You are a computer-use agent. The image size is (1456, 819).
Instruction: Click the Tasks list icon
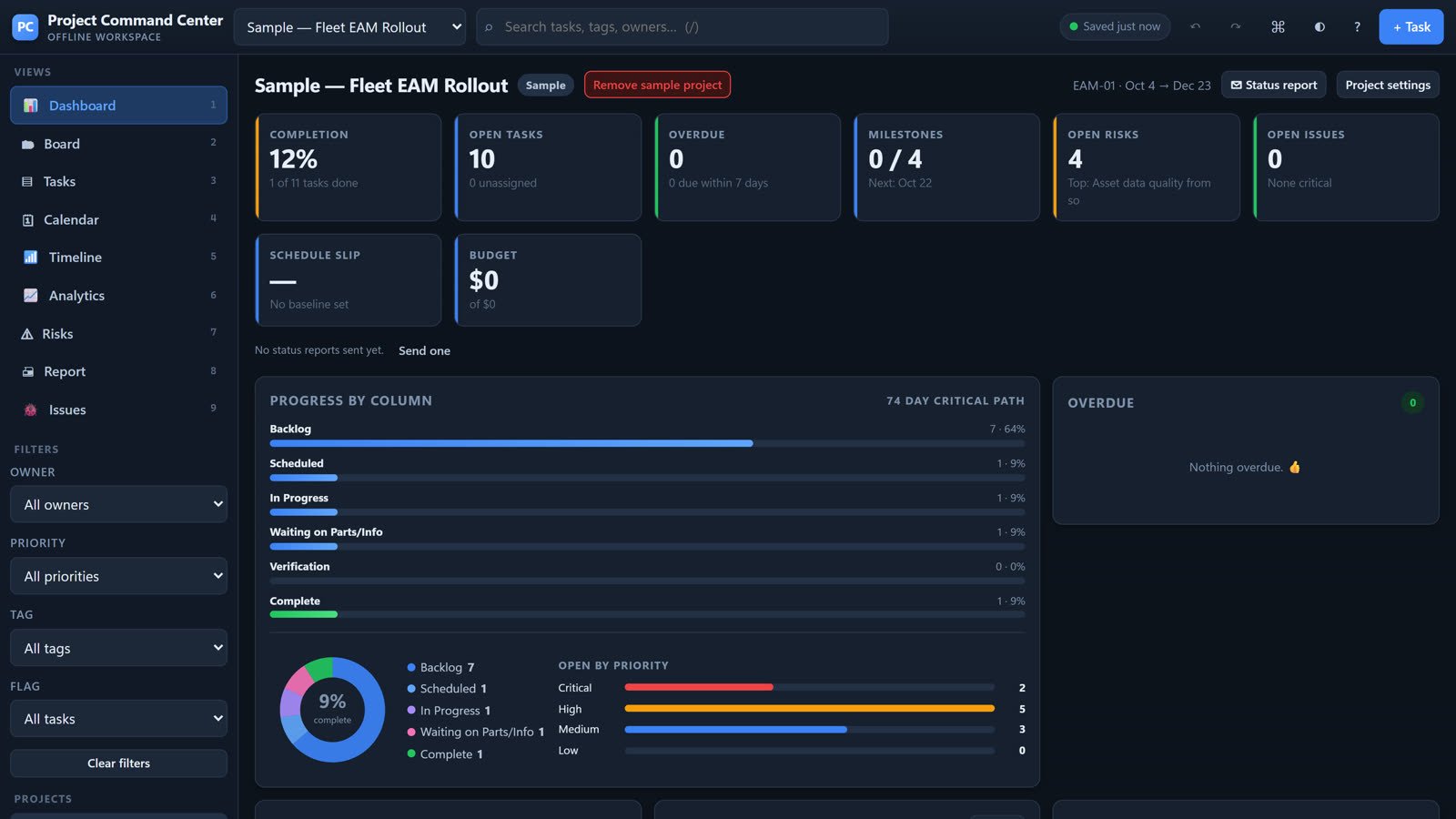click(27, 182)
